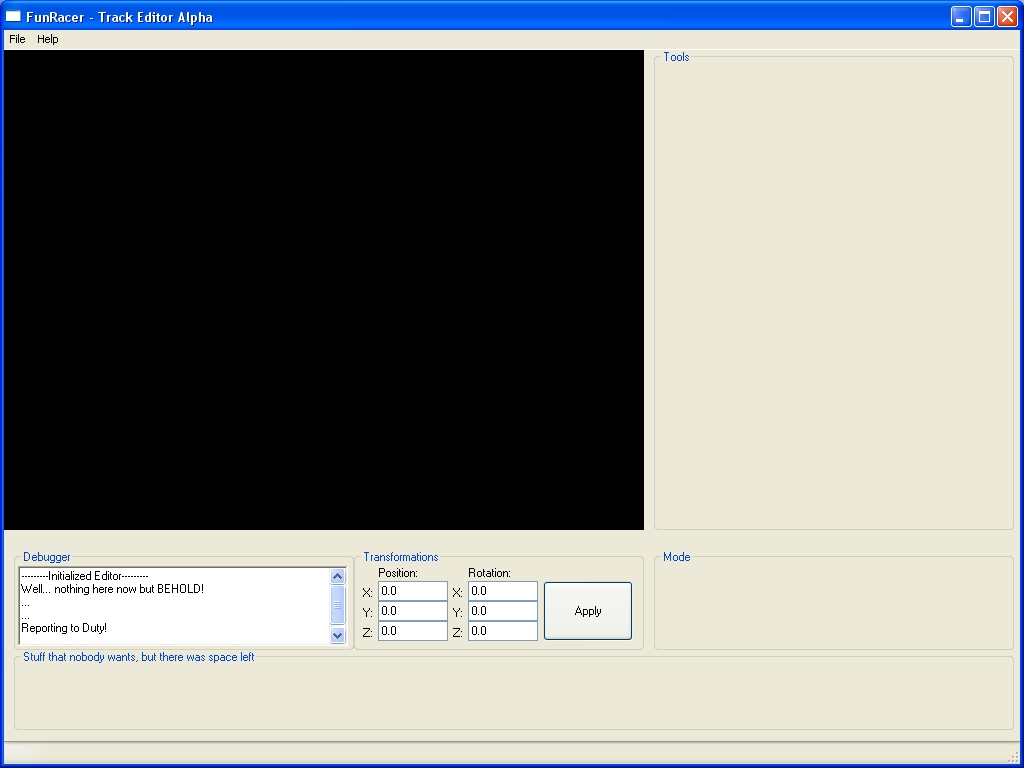
Task: Focus the Rotation Z input field
Action: (x=502, y=631)
